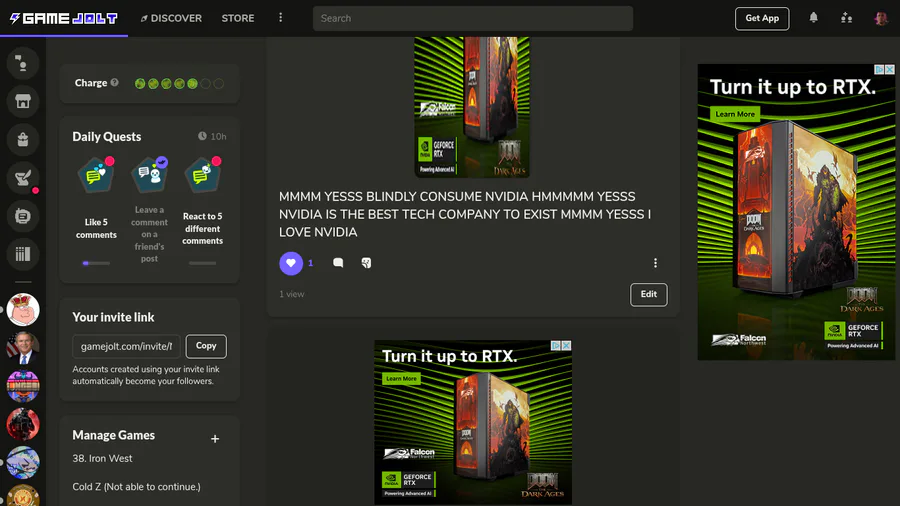Open the notifications bell

813,18
